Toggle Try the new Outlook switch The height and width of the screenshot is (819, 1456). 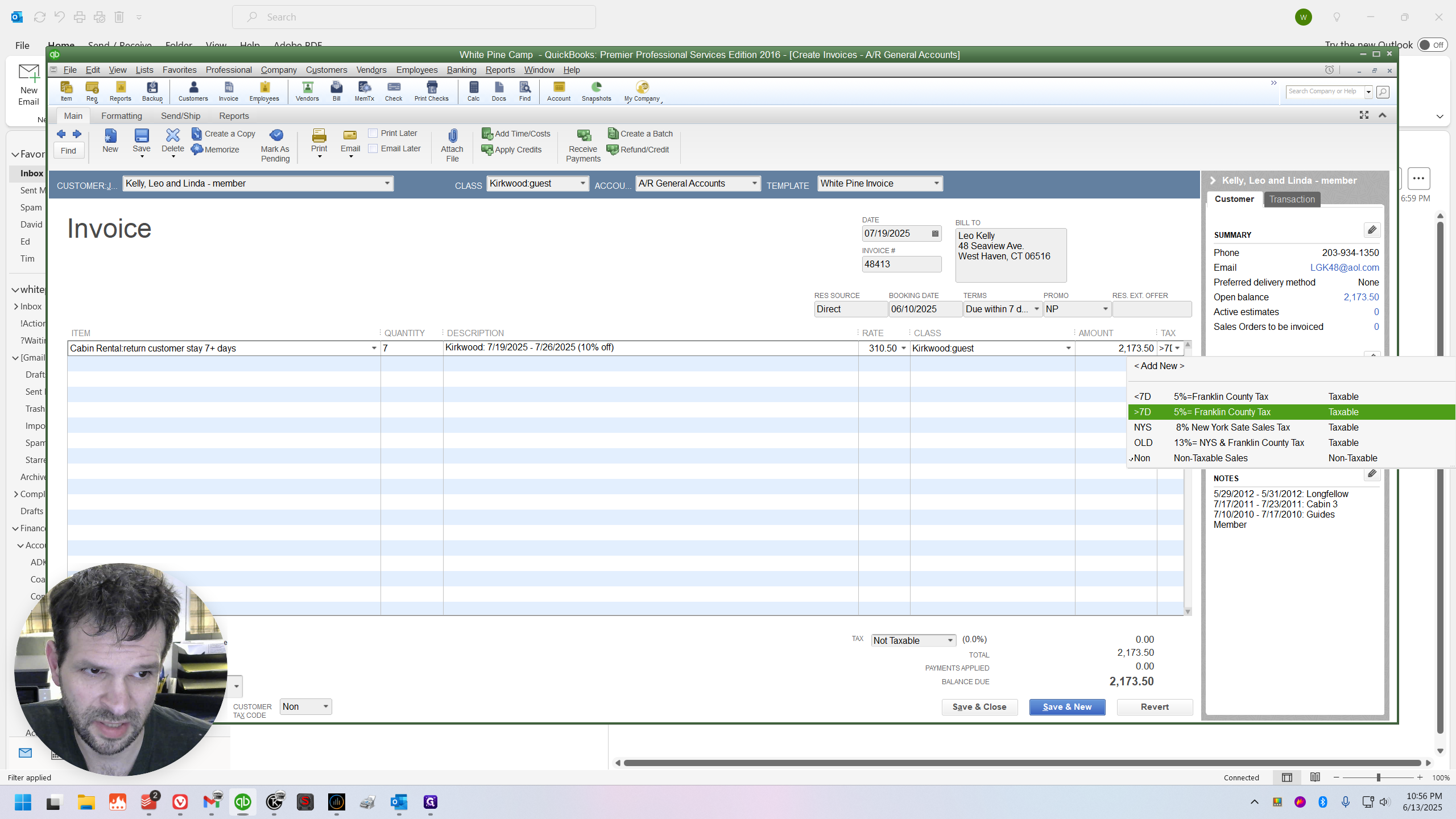[1431, 45]
